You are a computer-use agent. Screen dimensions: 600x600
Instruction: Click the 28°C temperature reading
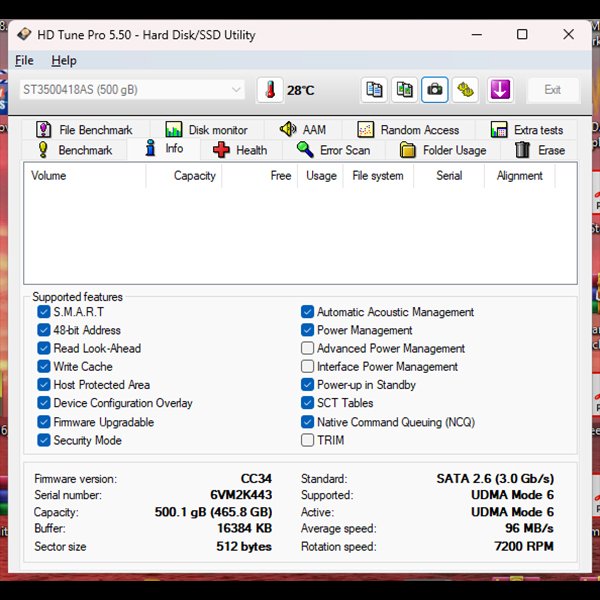(x=301, y=90)
